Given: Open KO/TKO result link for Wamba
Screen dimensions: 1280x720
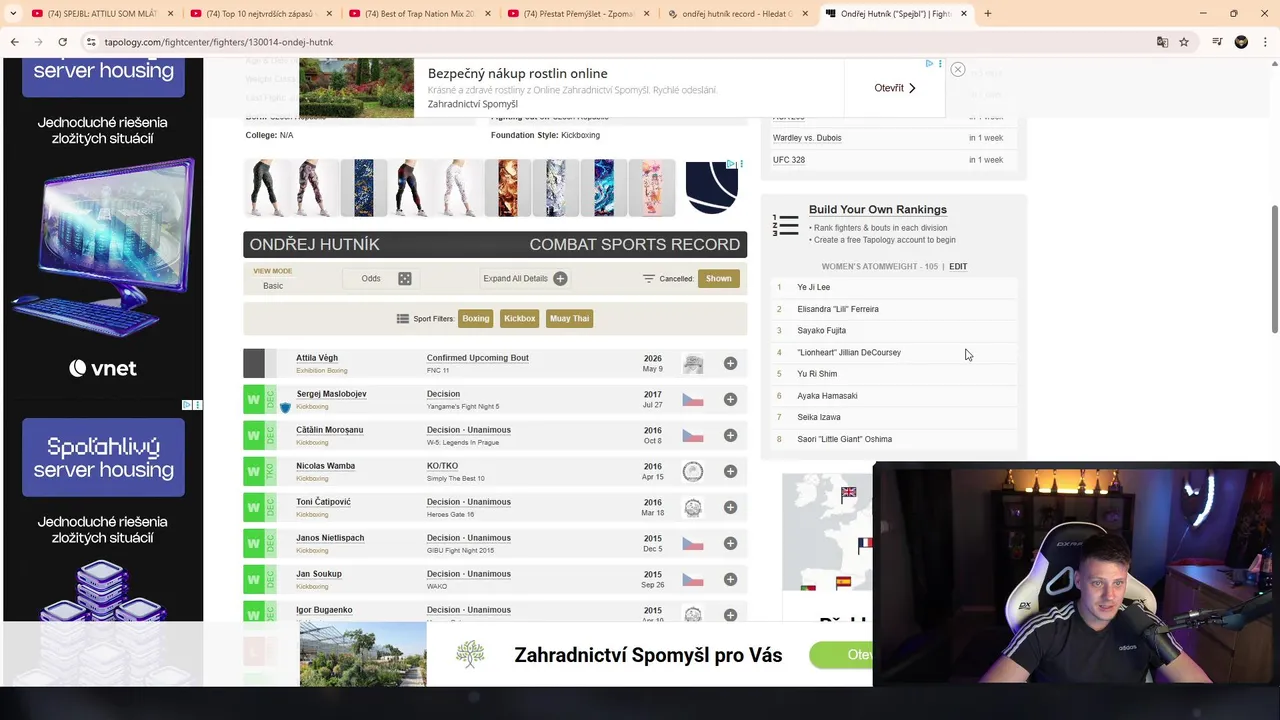Looking at the screenshot, I should (442, 466).
